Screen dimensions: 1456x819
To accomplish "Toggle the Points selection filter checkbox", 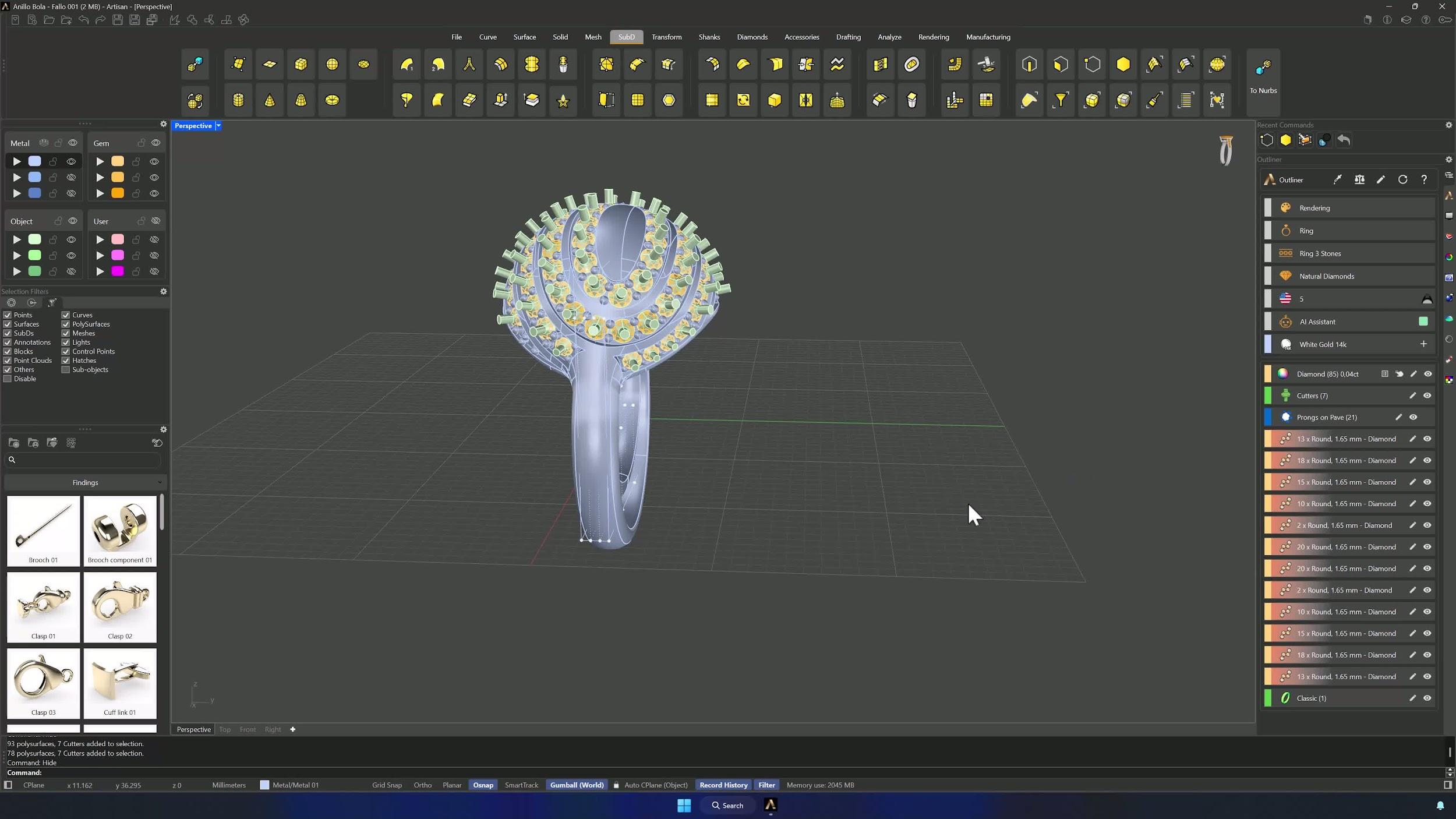I will click(8, 315).
